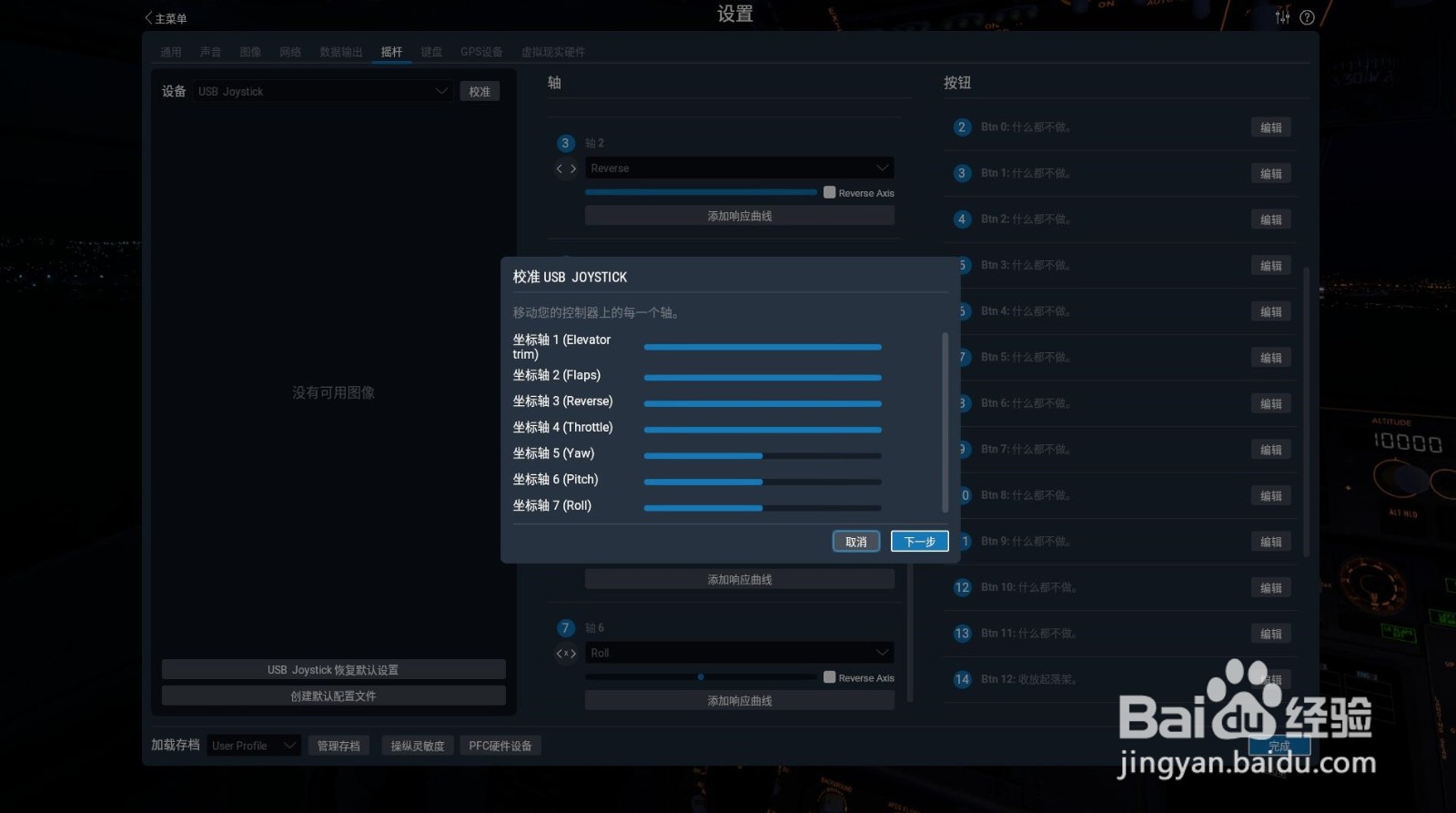Edit button Btn 7 assignment

(x=1270, y=450)
